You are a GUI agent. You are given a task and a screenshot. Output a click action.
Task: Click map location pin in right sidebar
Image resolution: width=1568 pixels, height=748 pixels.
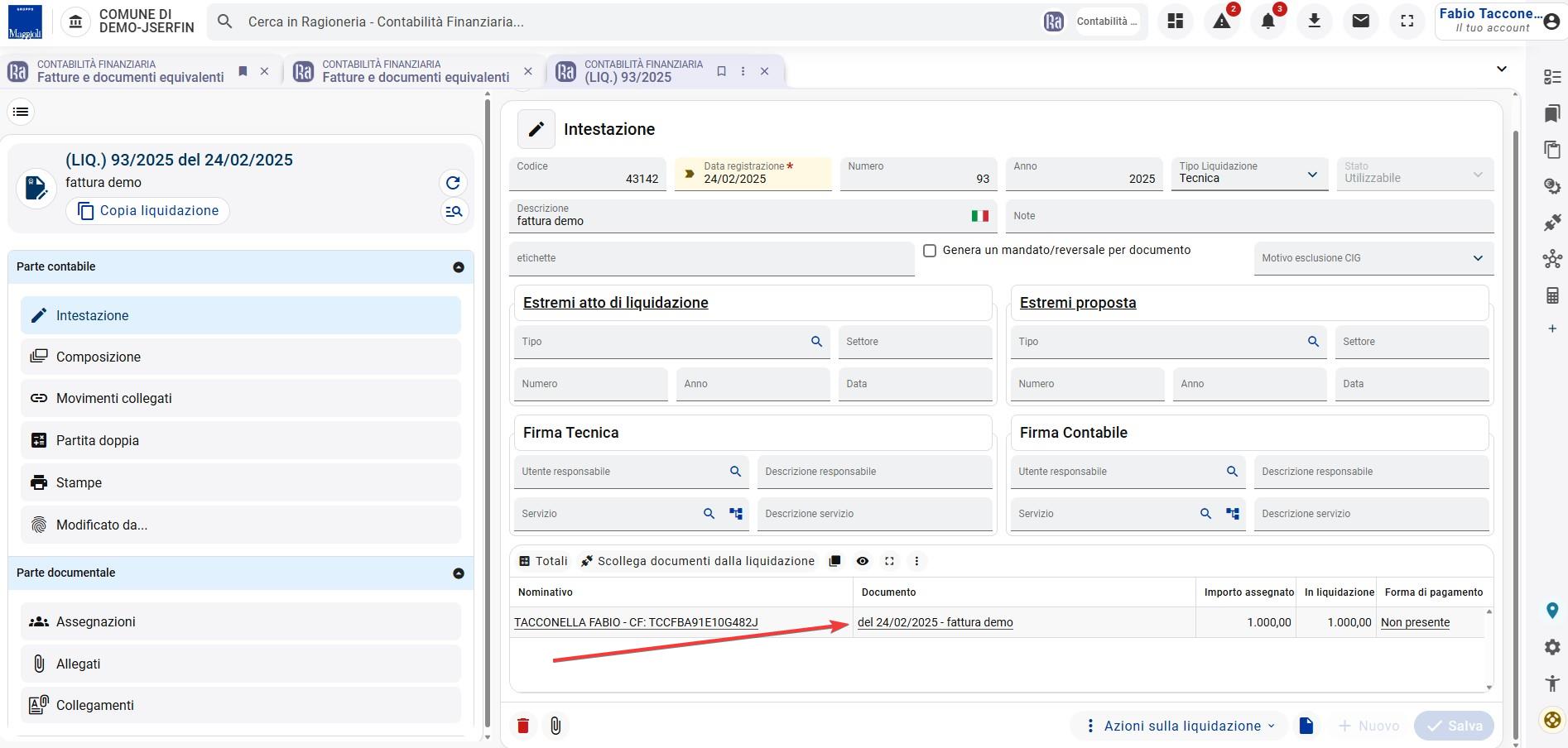1552,611
